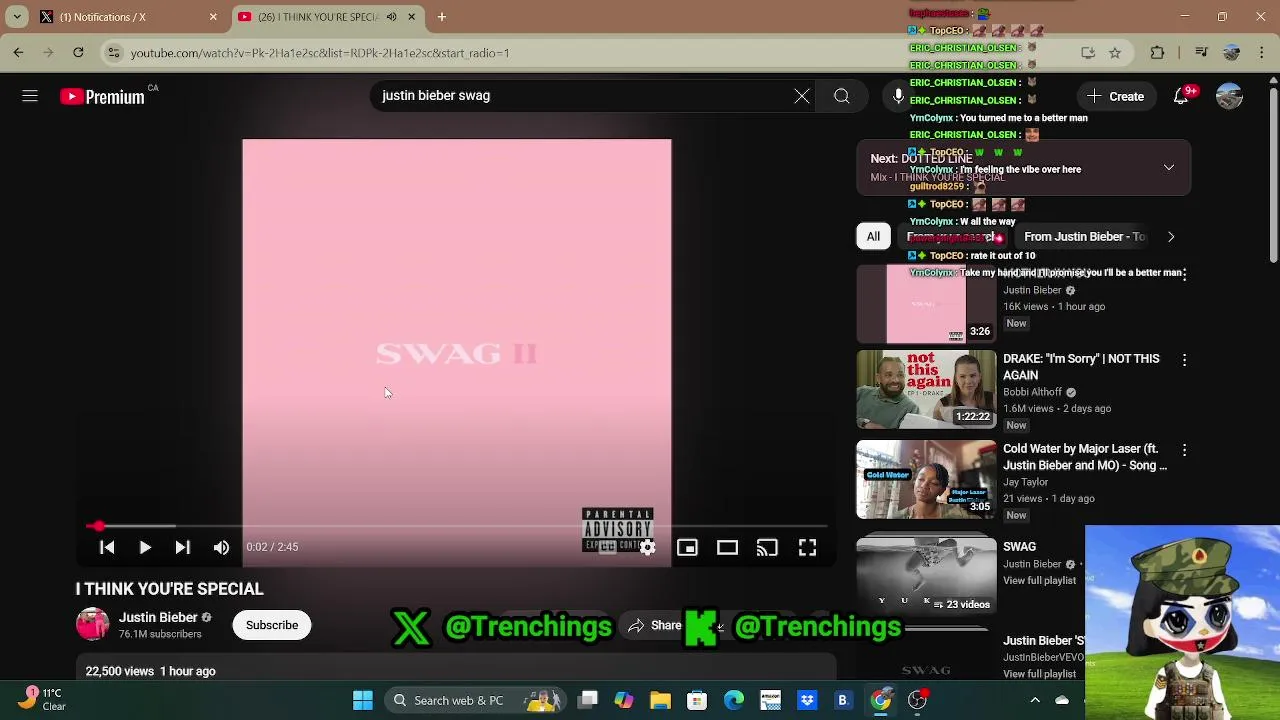Open Task View on taskbar

(x=588, y=700)
